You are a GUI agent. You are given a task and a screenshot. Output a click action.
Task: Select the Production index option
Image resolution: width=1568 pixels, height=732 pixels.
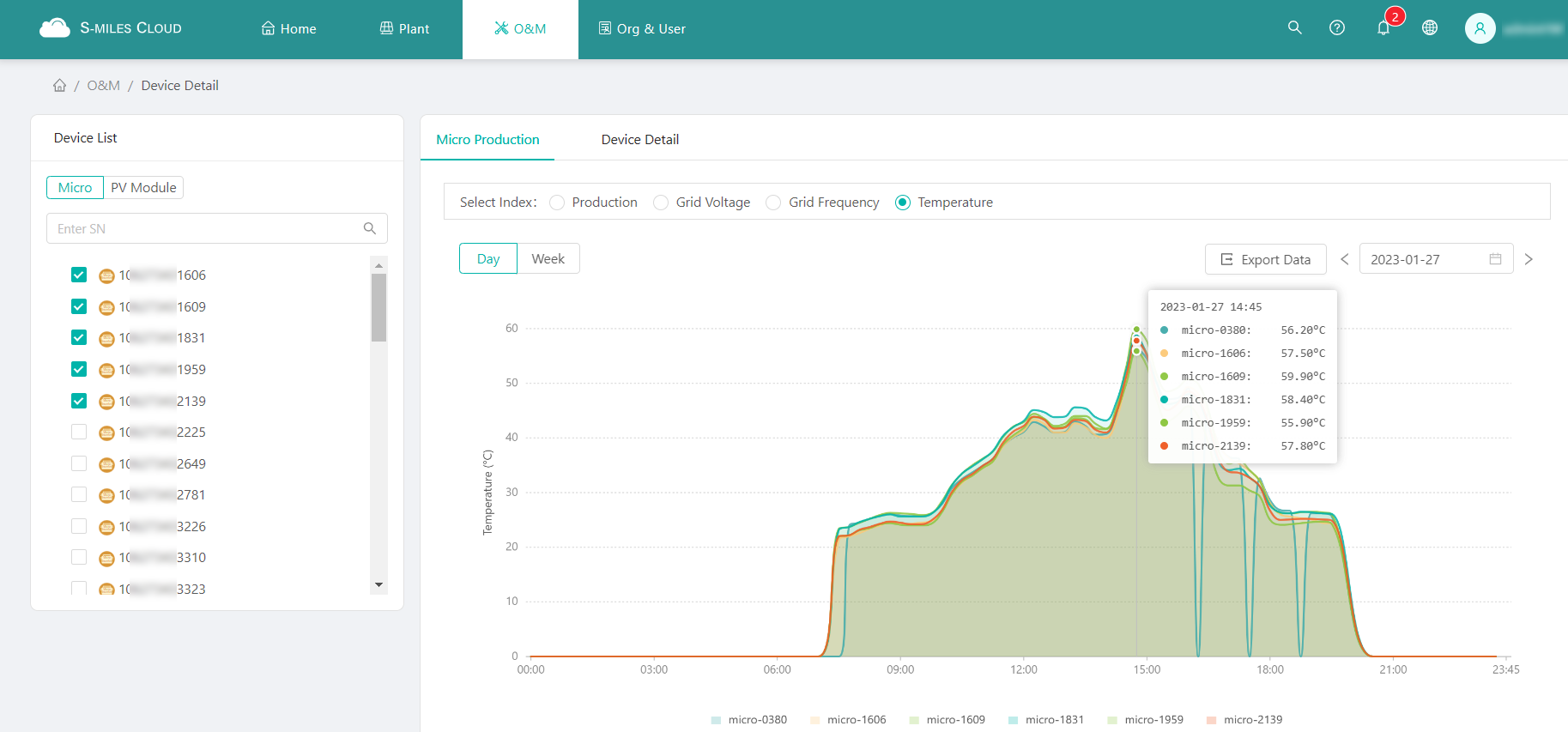(557, 203)
